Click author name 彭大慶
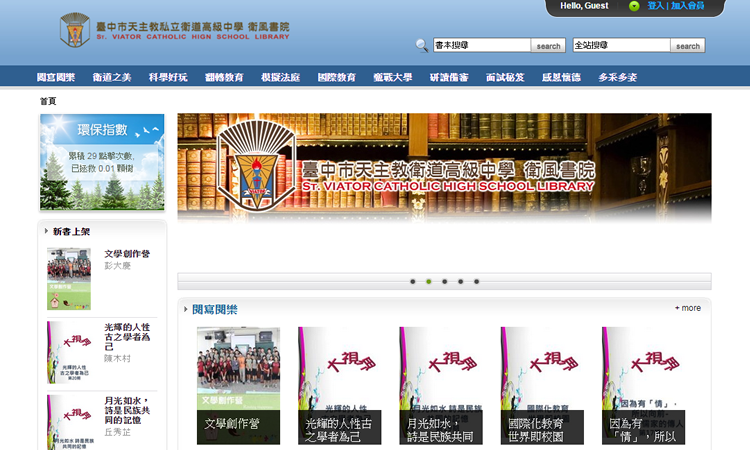This screenshot has height=450, width=750. (117, 265)
